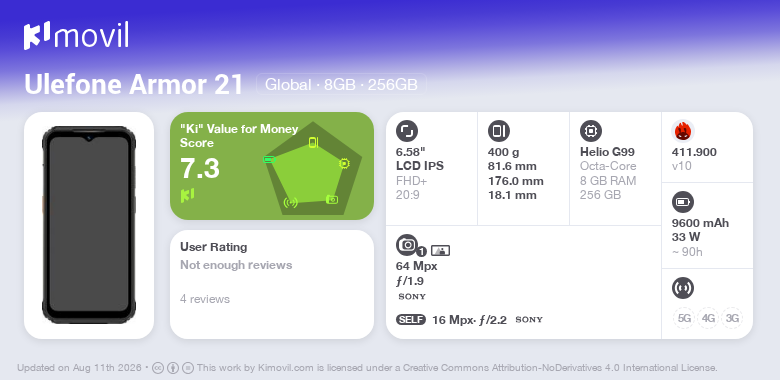Screen dimensions: 780x380
Task: Click the SELF selfie camera badge
Action: coord(411,320)
